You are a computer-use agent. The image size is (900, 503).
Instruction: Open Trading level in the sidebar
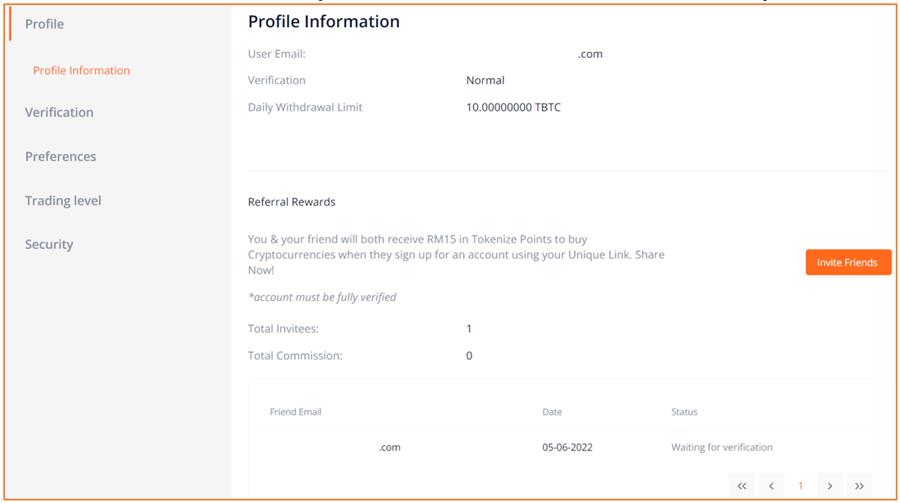click(63, 200)
